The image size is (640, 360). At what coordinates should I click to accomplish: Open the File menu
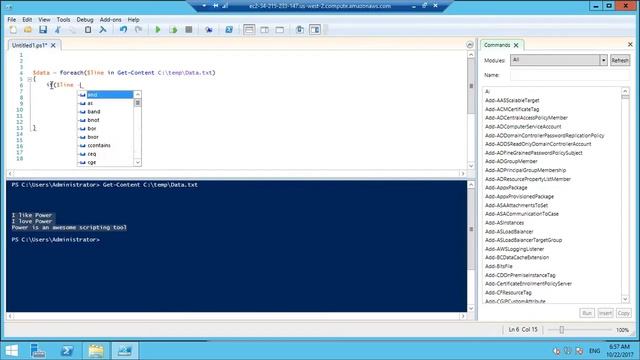pos(11,20)
